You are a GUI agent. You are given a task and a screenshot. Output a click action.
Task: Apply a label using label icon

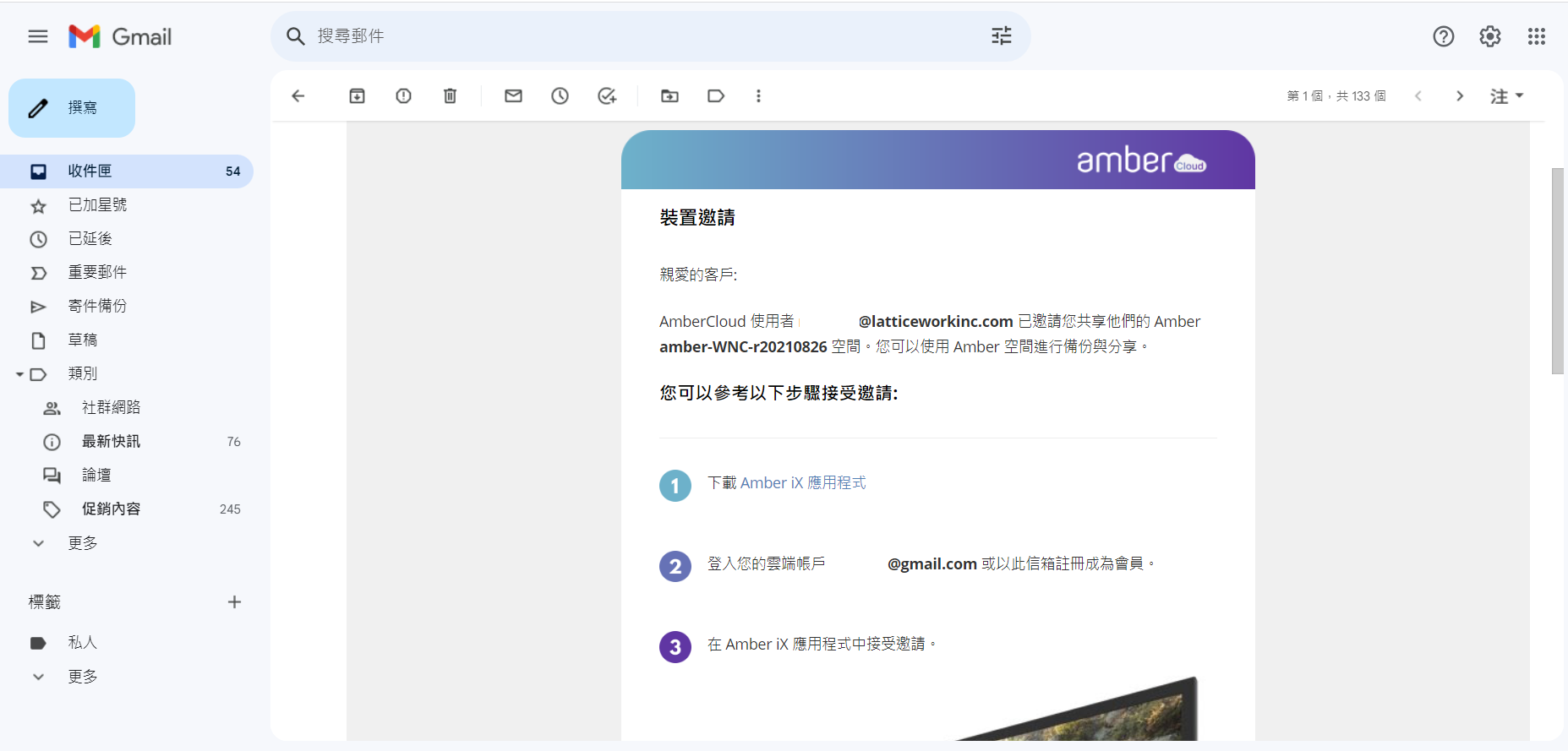click(x=716, y=95)
